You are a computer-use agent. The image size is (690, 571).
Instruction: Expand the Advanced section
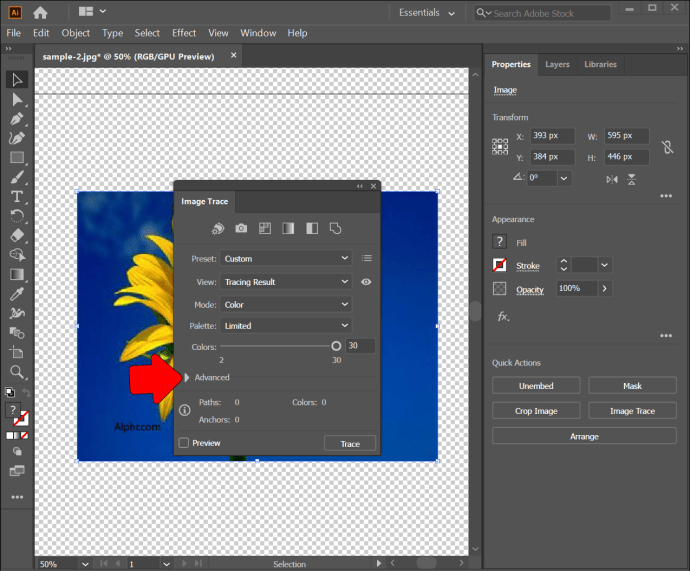(x=187, y=377)
